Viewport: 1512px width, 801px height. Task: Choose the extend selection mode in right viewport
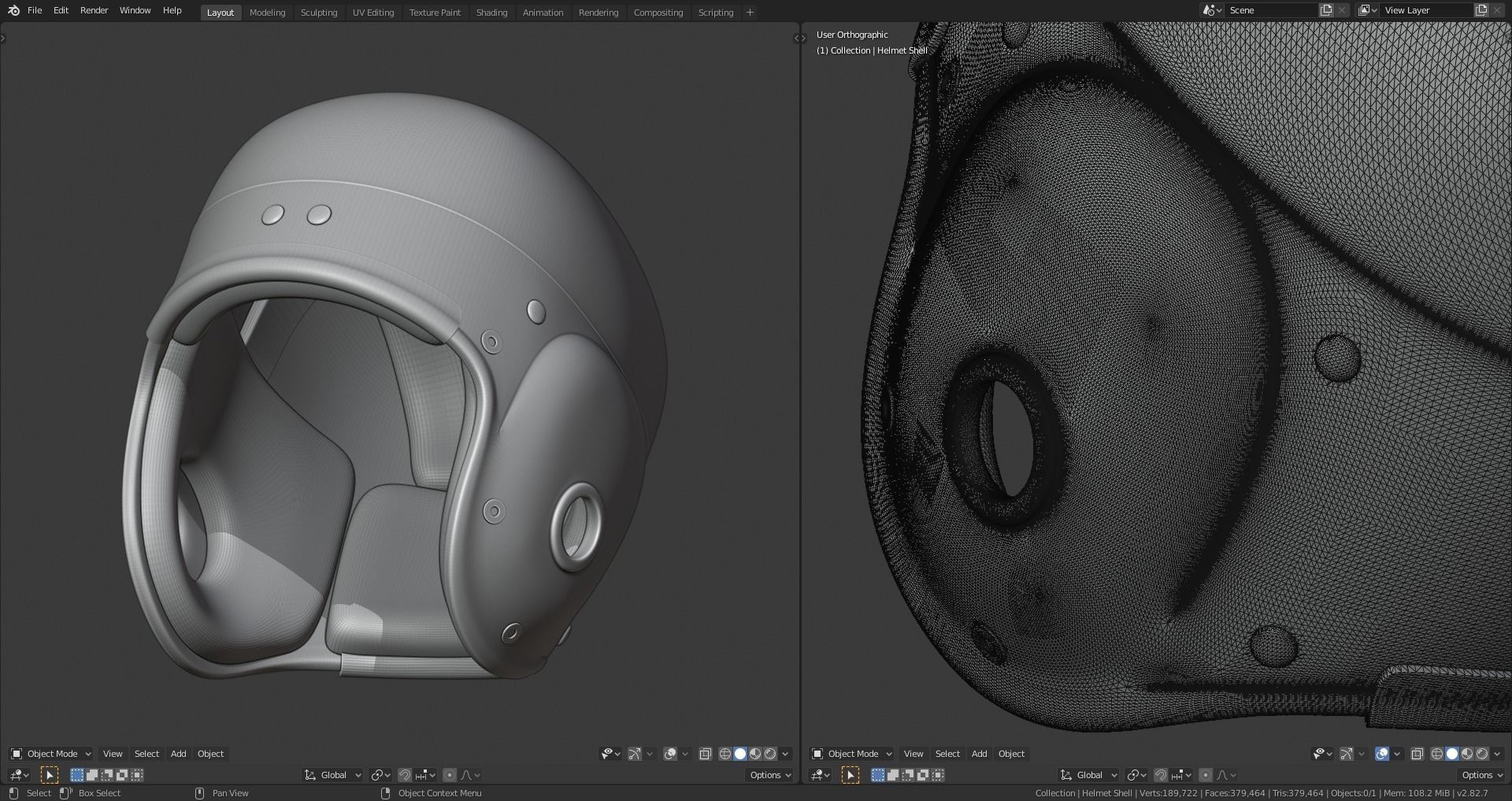(893, 775)
